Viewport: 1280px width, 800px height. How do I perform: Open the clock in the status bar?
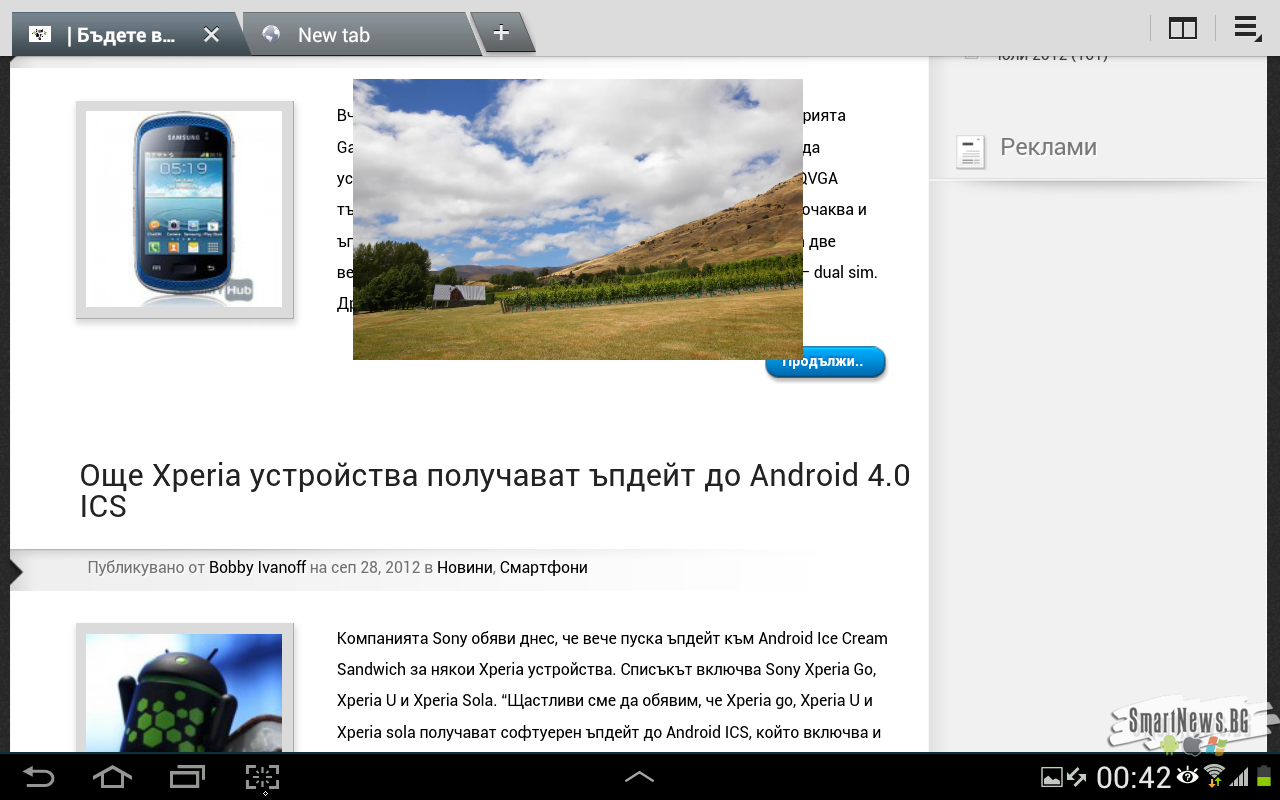[x=1133, y=777]
